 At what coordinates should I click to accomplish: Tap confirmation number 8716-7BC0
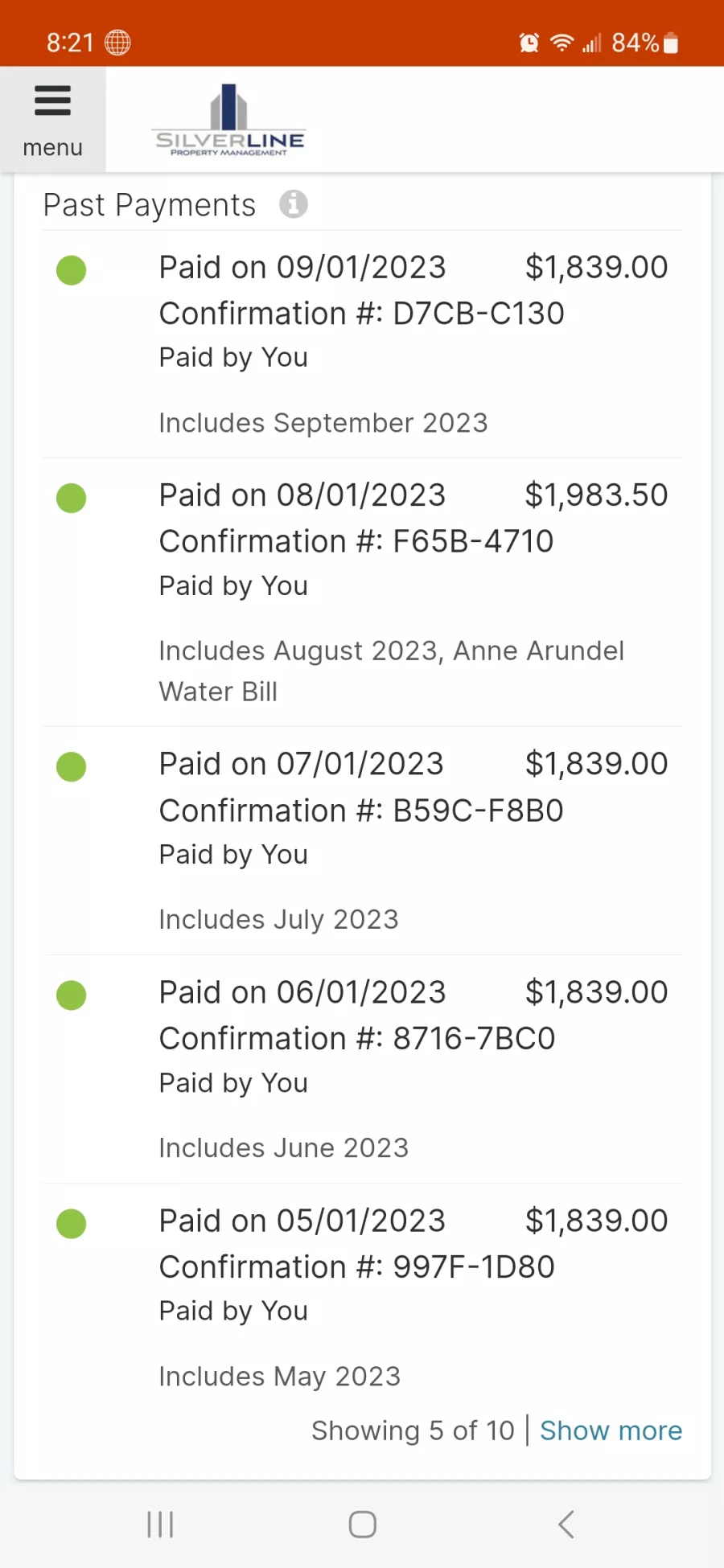click(x=473, y=1039)
